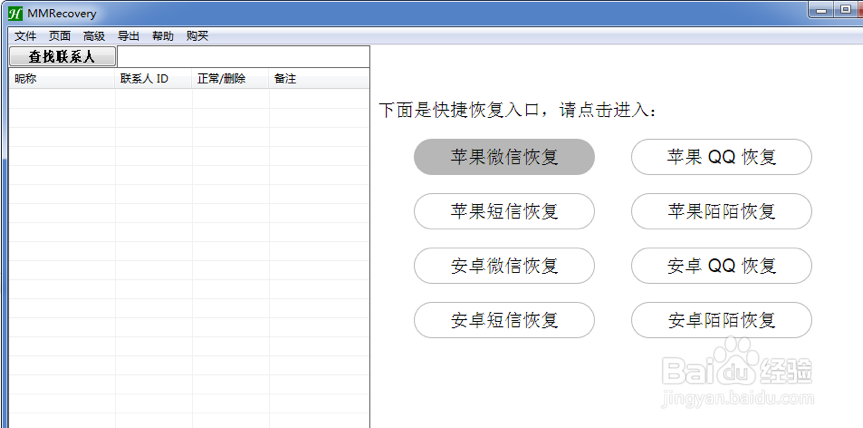Open the 帮助 menu
Screen dimensions: 863x428
[x=163, y=36]
